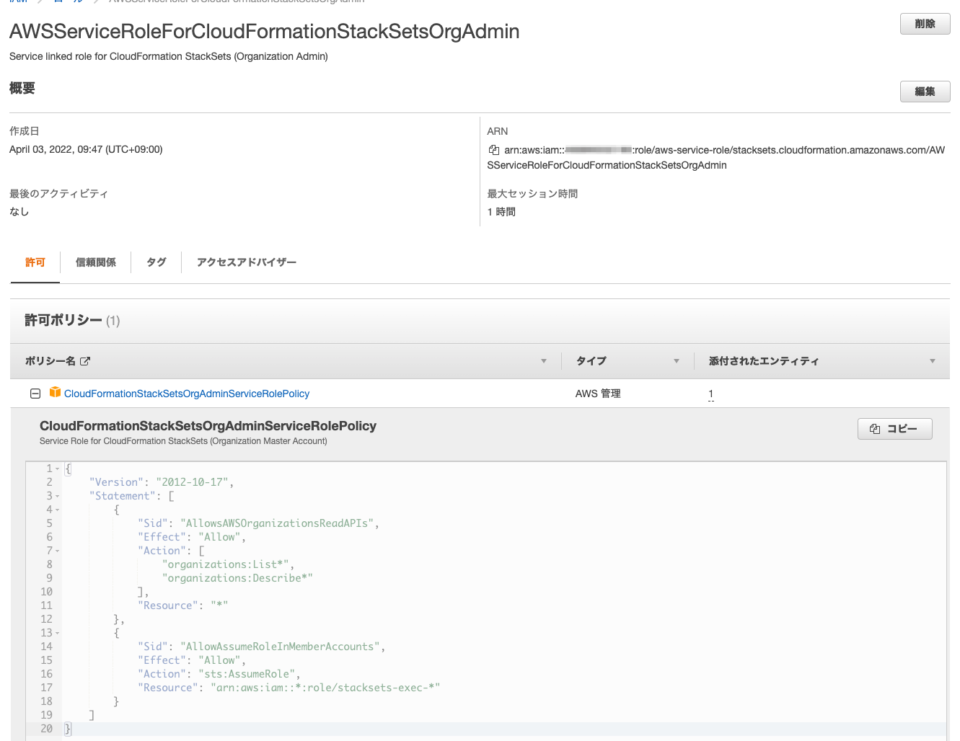Open the タイプ column filter dropdown
Viewport: 960px width, 741px height.
tap(676, 361)
